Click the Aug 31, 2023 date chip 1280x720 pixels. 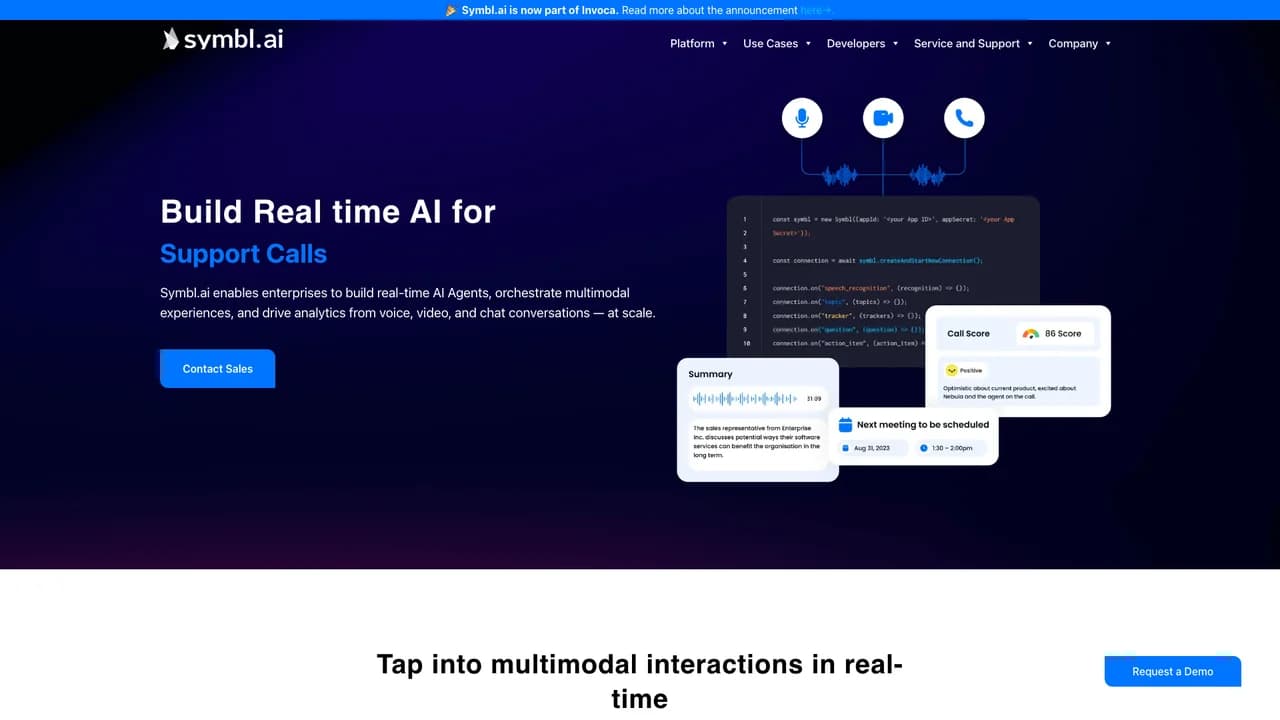[x=872, y=448]
